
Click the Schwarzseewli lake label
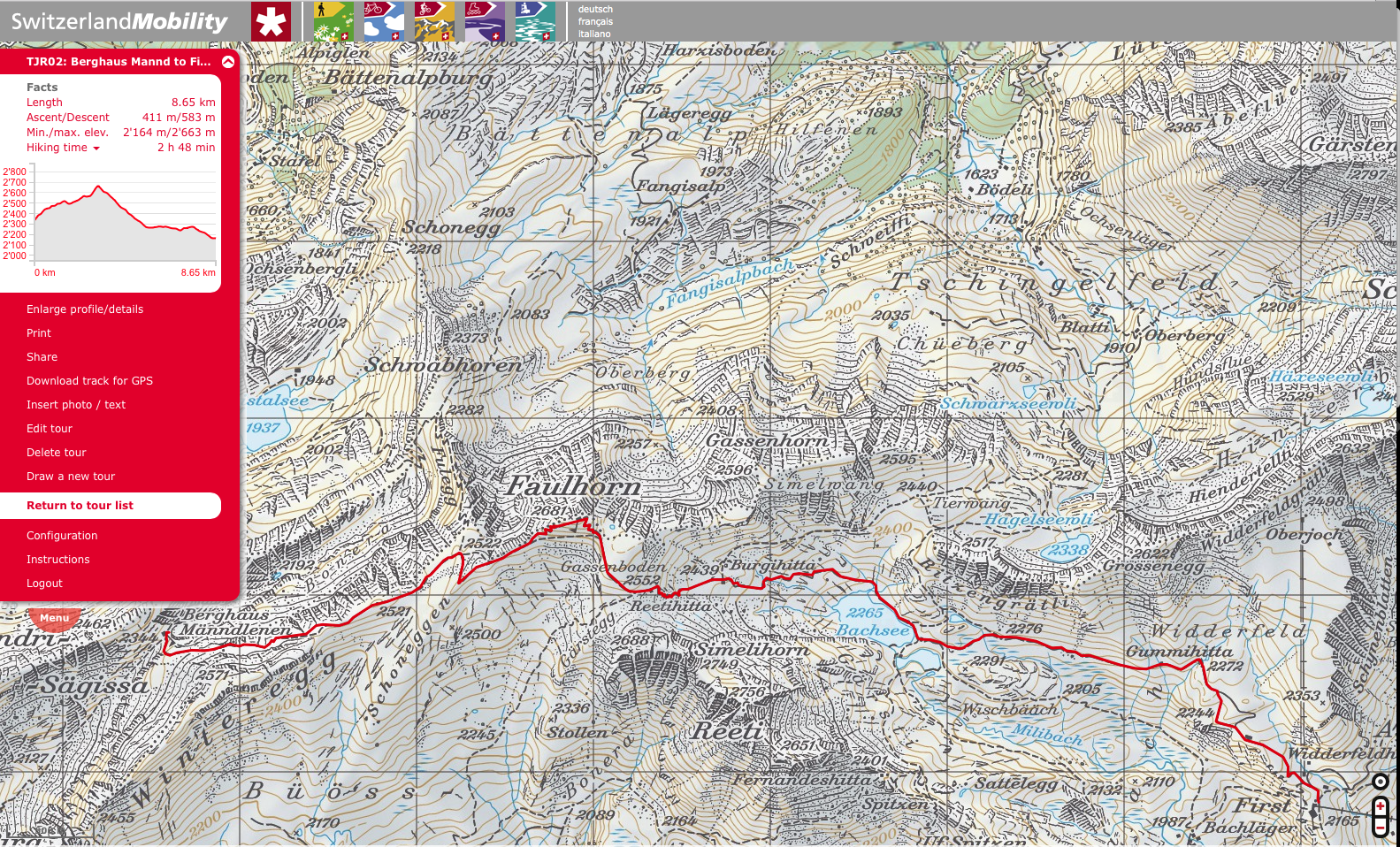tap(1008, 403)
